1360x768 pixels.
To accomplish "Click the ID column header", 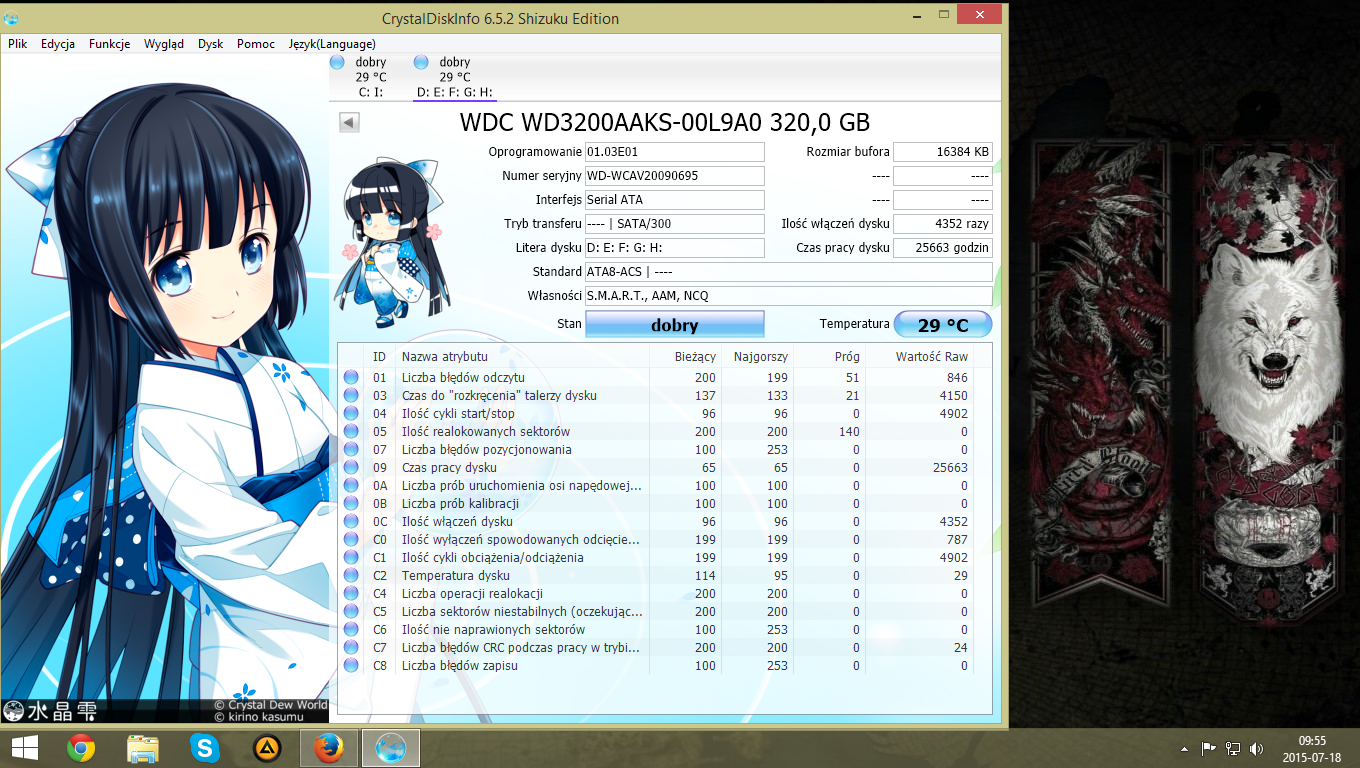I will coord(381,356).
